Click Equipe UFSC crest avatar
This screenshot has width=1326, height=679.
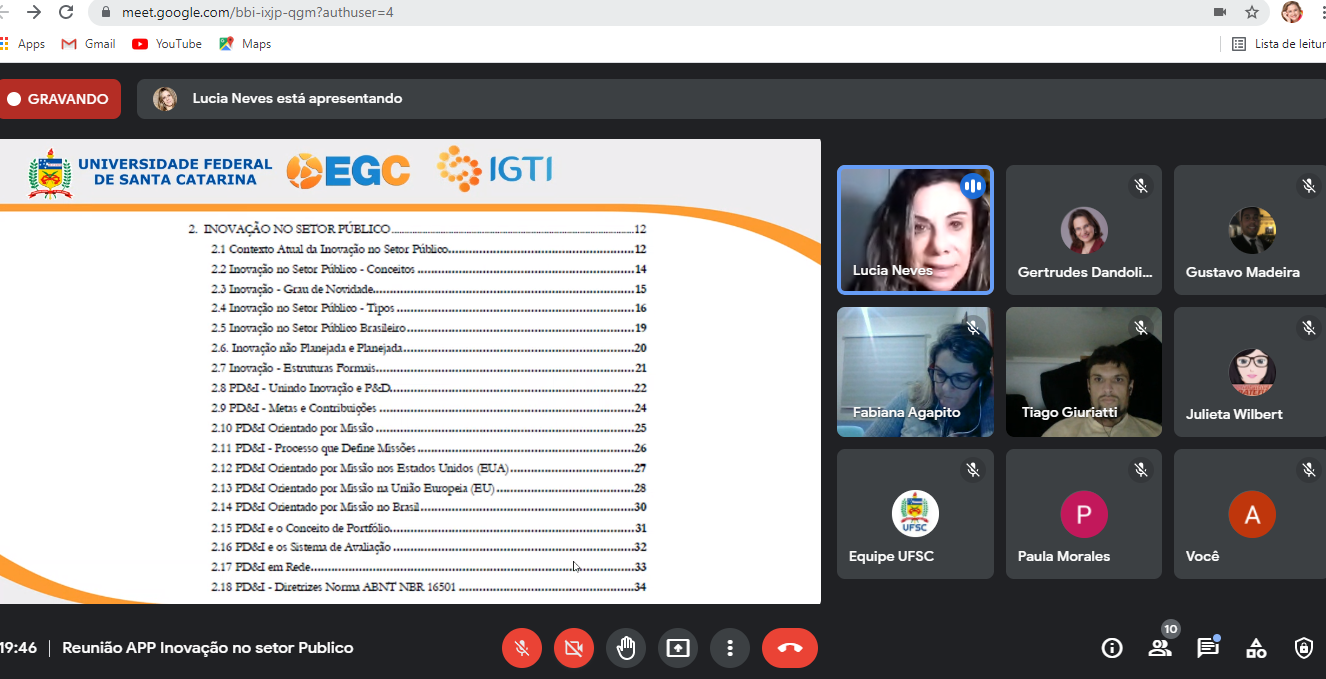[915, 514]
